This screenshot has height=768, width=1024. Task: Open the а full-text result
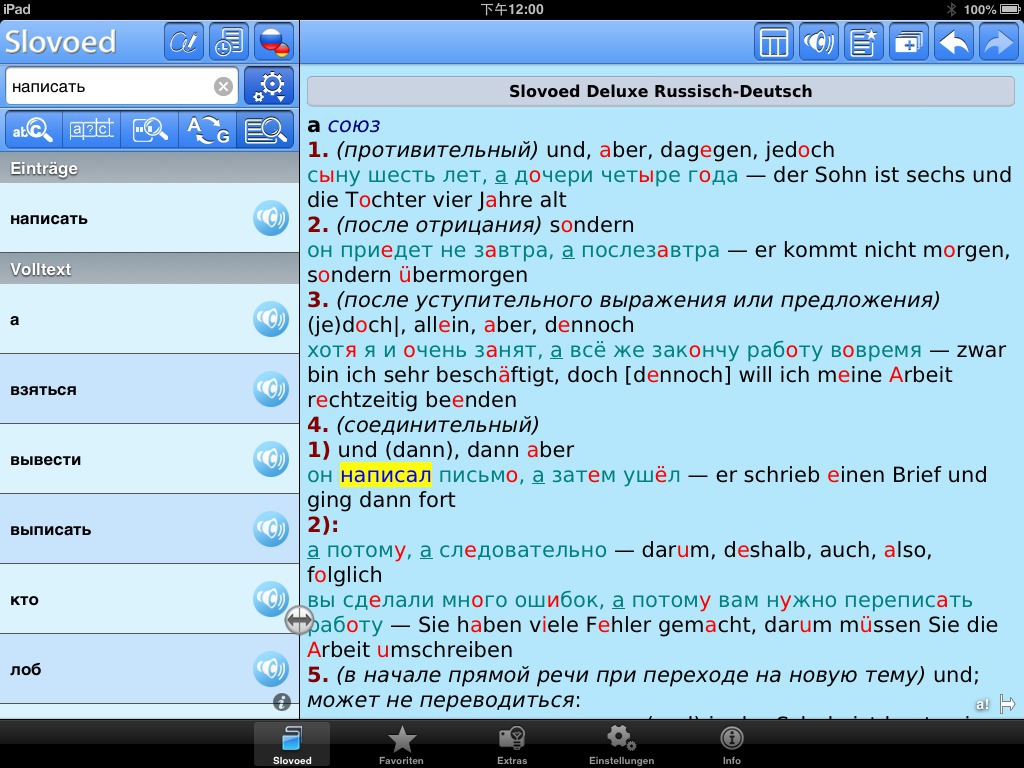pyautogui.click(x=150, y=319)
